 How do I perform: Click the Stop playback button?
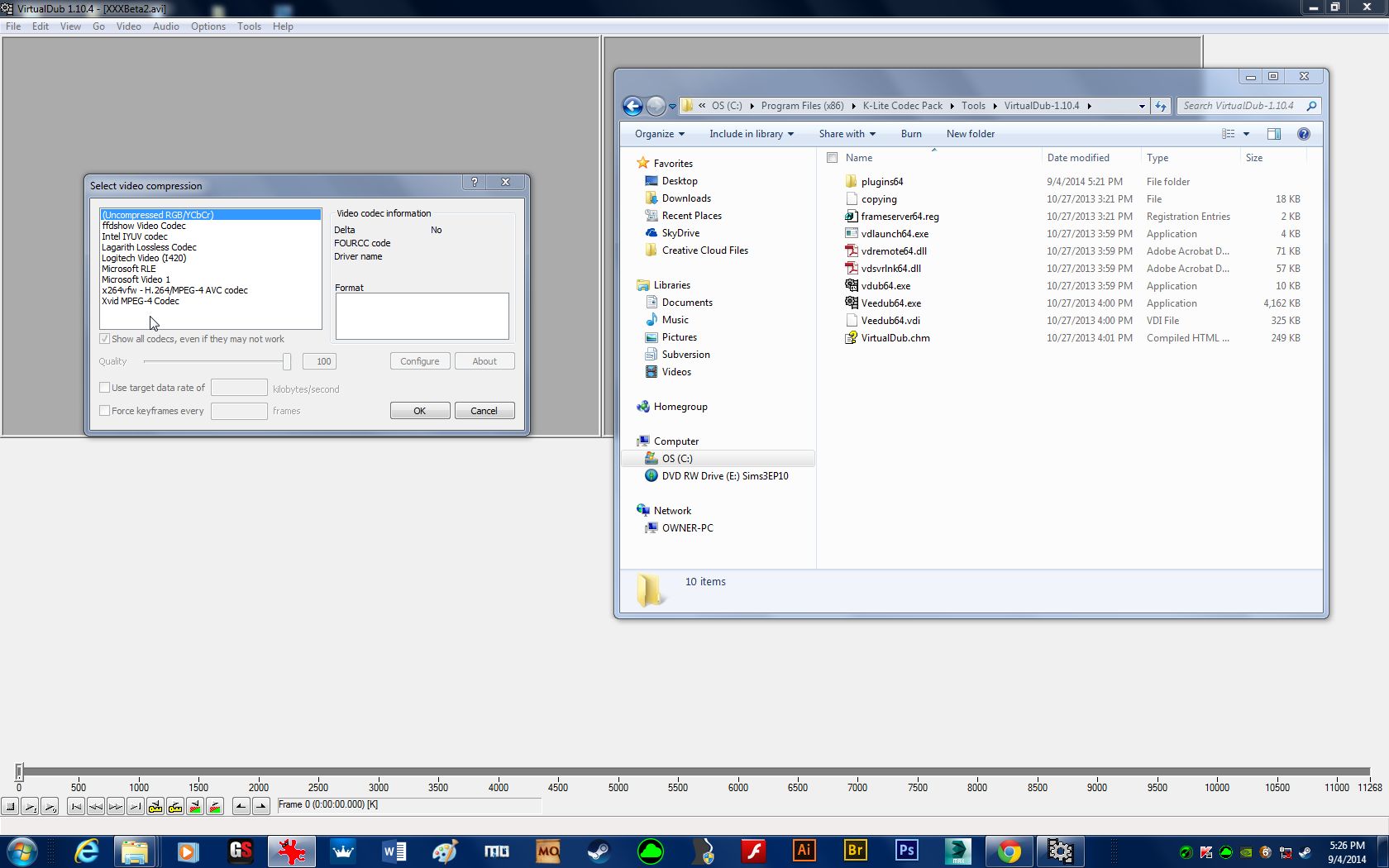click(10, 806)
